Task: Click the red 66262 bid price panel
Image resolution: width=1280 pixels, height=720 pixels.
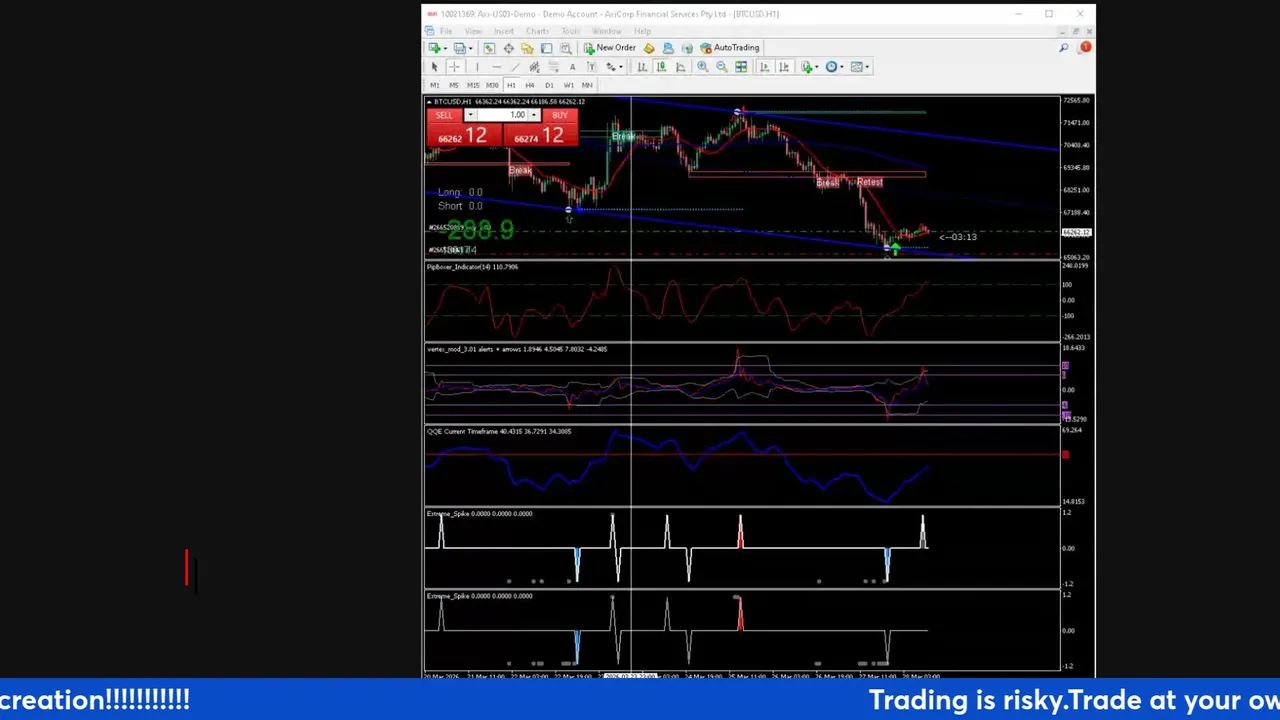Action: 464,135
